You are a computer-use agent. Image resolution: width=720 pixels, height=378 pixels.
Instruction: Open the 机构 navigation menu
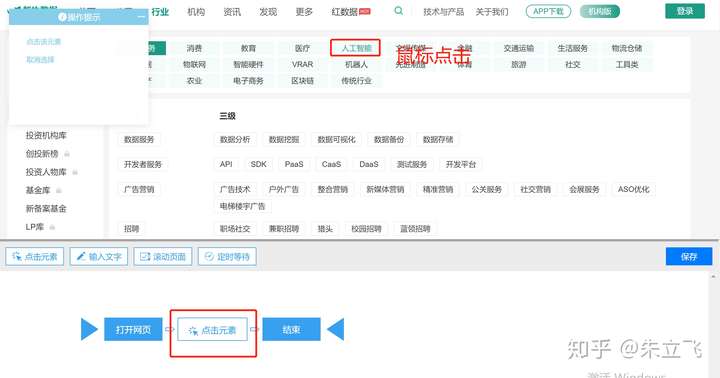tap(196, 11)
